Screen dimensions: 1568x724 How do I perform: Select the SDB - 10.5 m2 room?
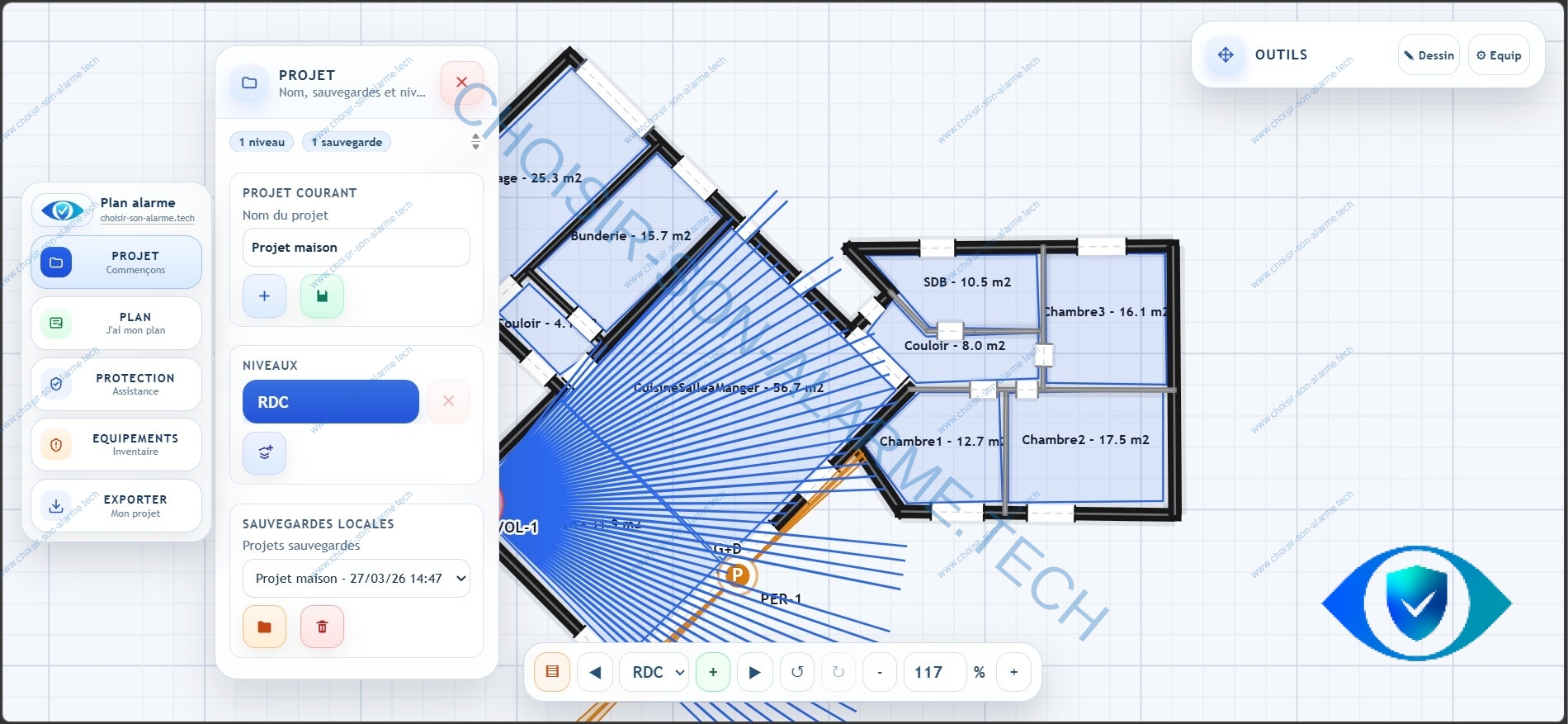pos(966,282)
